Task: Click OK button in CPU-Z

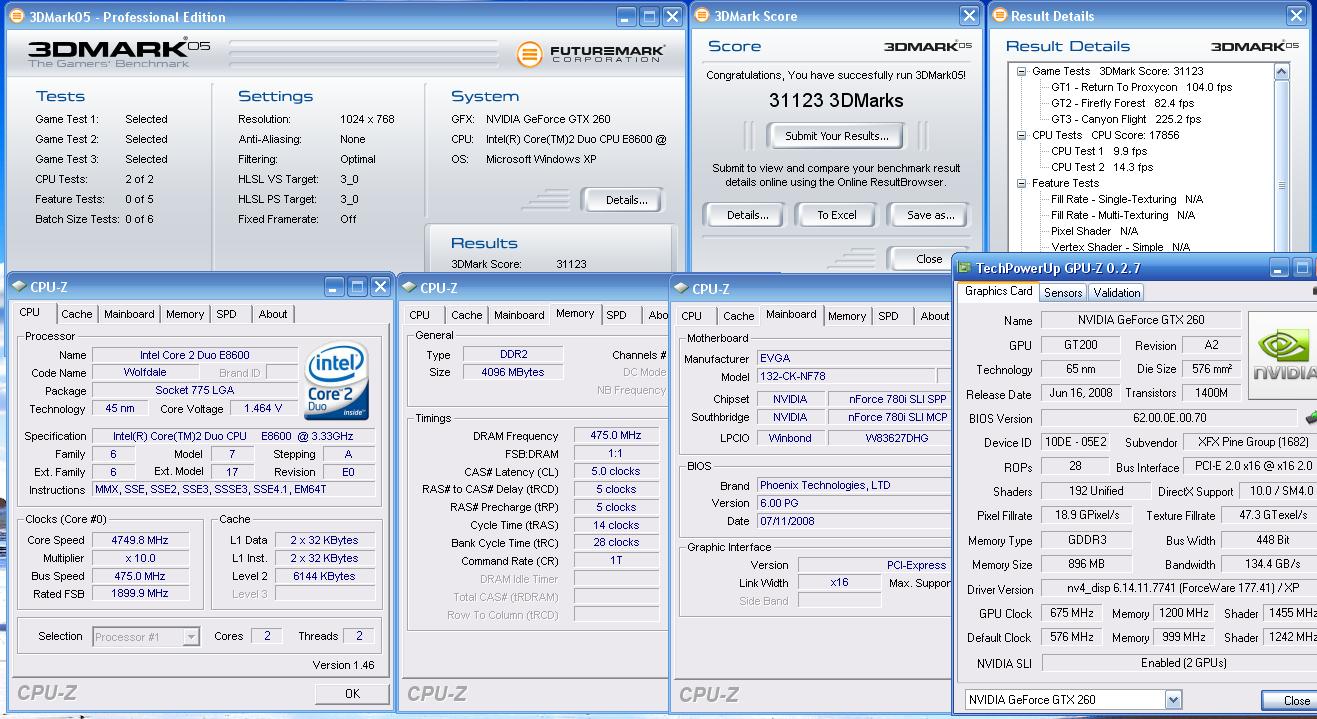Action: (x=352, y=693)
